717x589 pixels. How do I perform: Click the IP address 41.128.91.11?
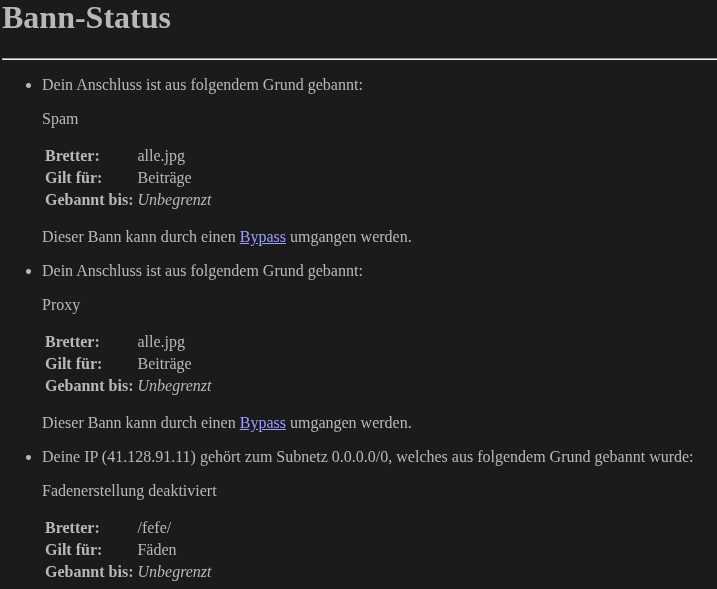tap(149, 457)
